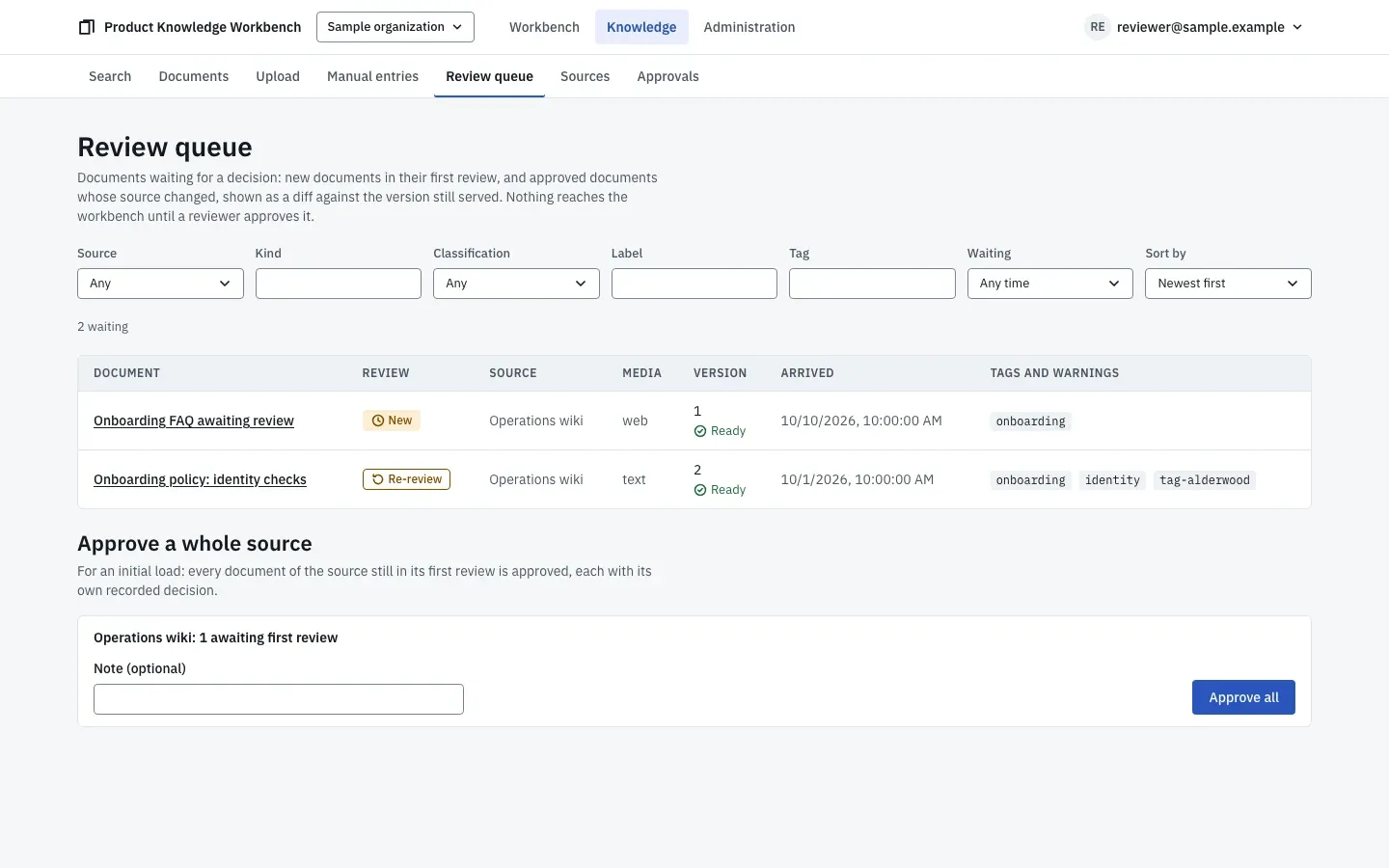Open the Upload tab
Image resolution: width=1389 pixels, height=868 pixels.
click(x=278, y=76)
